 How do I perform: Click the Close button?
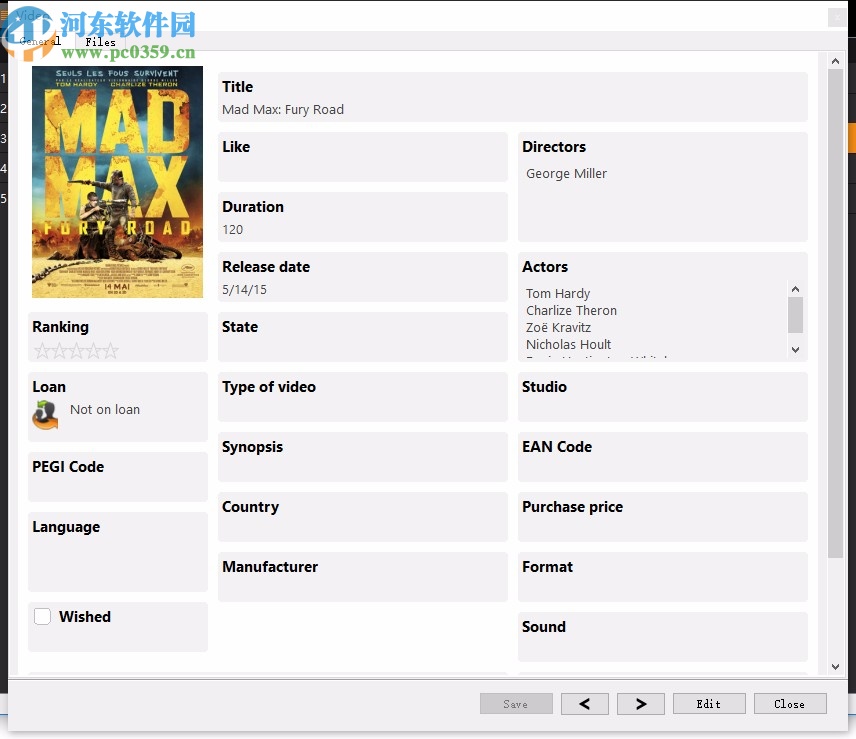tap(790, 704)
